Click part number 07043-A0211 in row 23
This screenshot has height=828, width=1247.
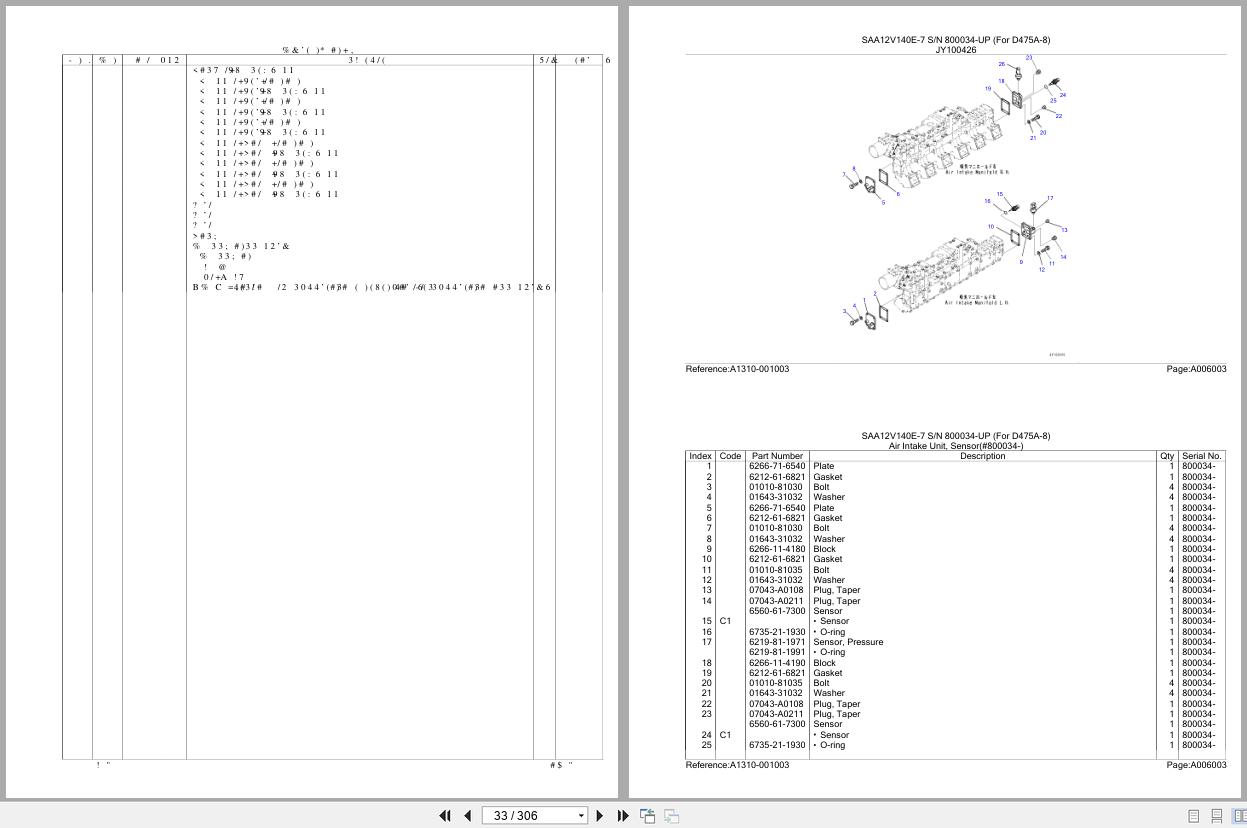coord(777,714)
